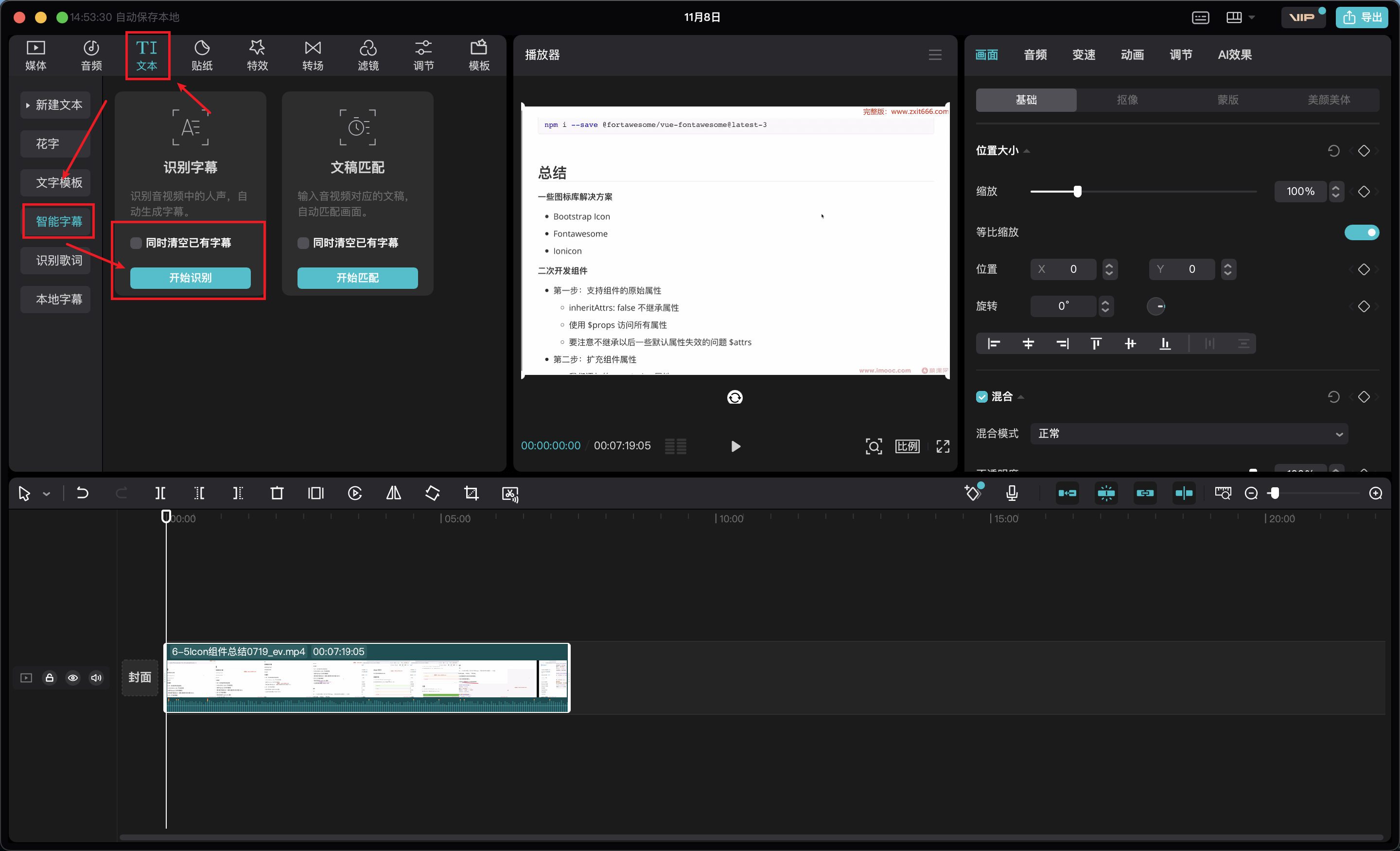Click the 缩放 slider handle
This screenshot has height=851, width=1400.
point(1077,191)
